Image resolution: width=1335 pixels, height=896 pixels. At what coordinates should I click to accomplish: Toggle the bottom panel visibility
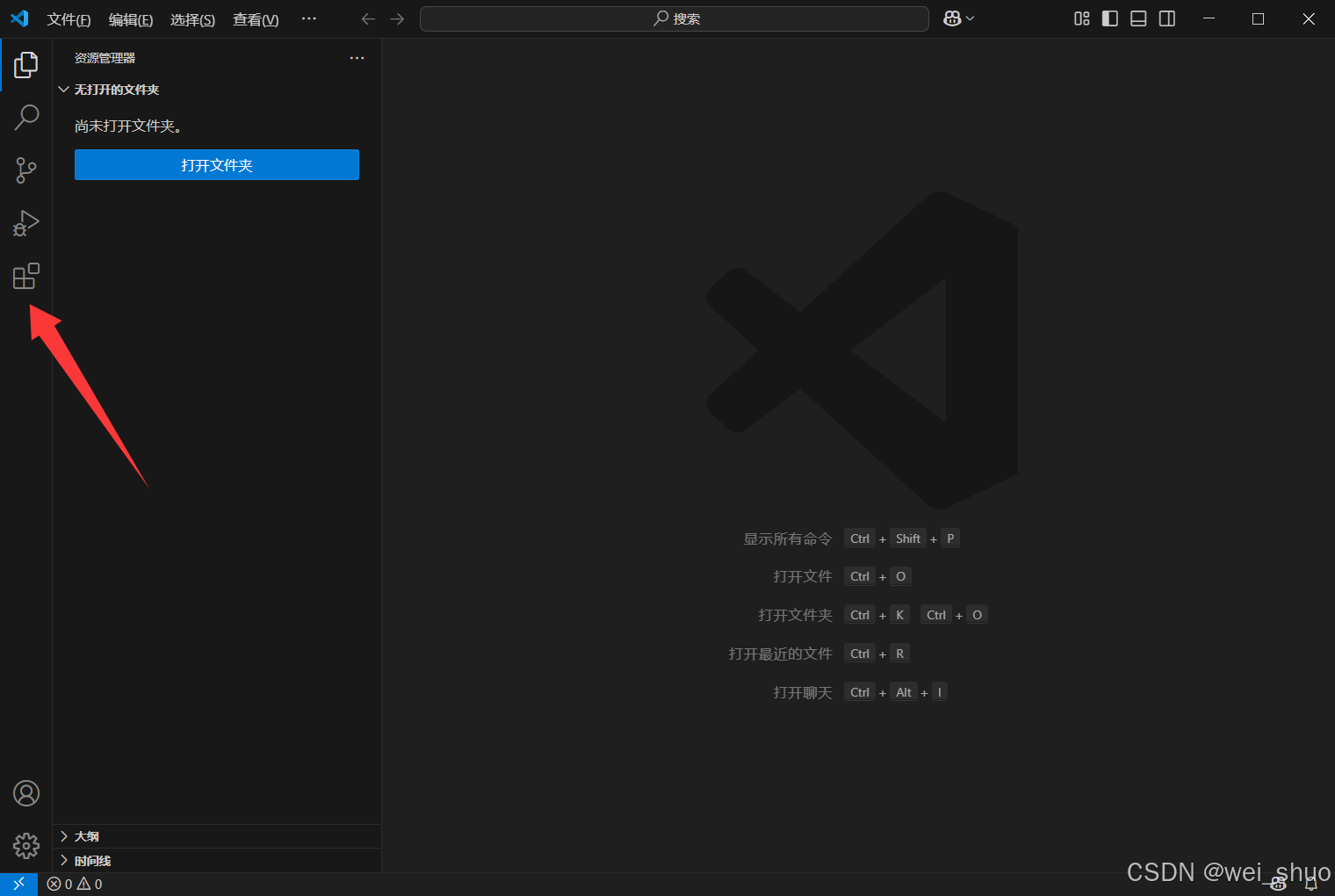coord(1138,18)
